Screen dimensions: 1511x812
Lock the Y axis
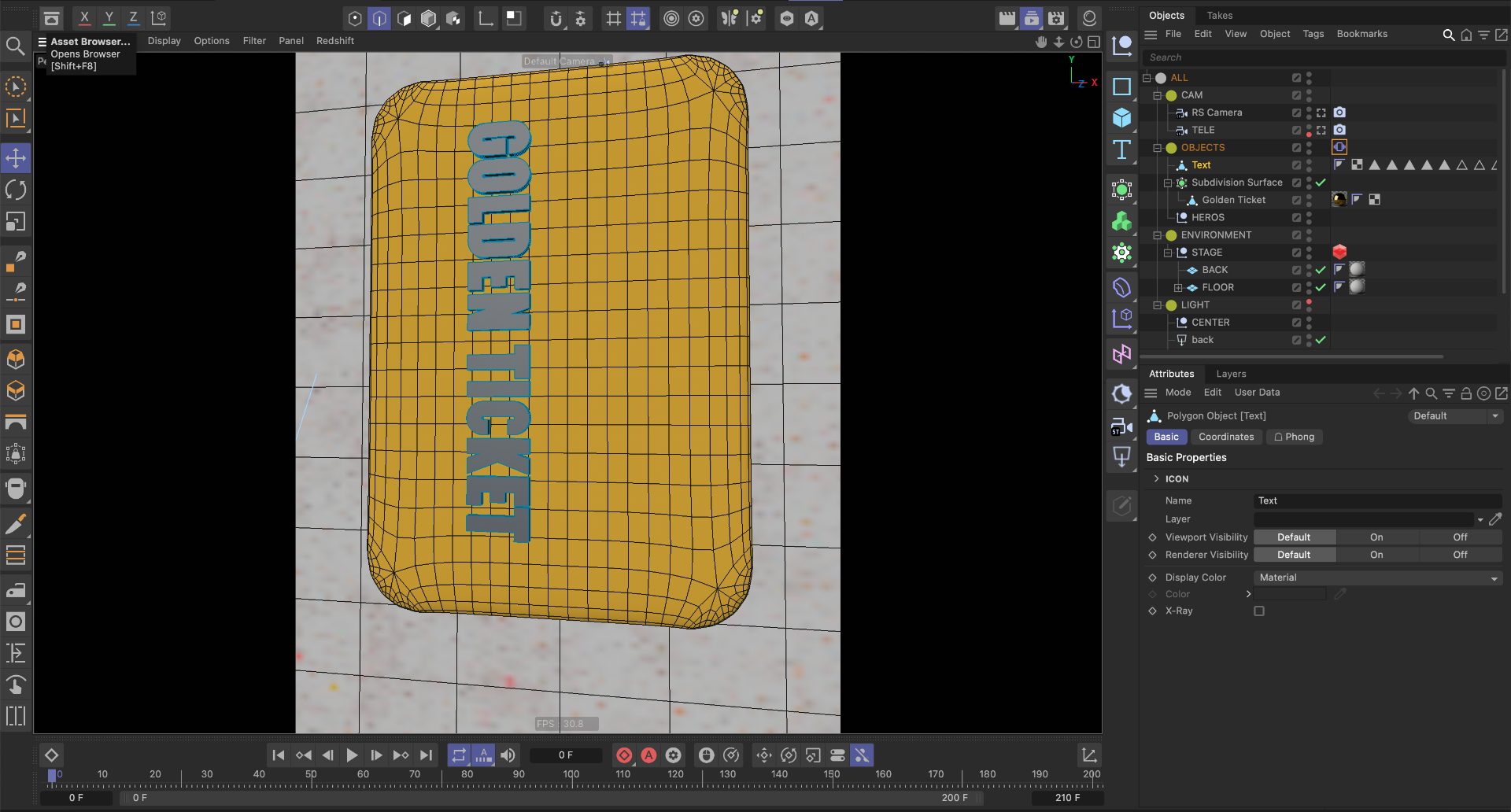click(109, 17)
